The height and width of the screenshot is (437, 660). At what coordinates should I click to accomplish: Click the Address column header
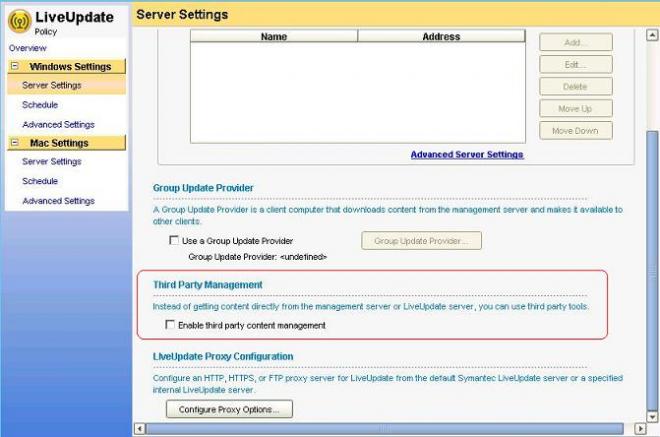point(441,37)
